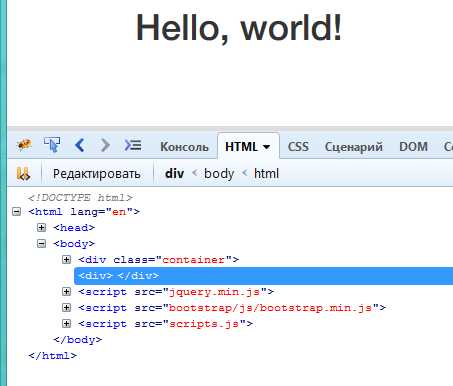Click the "Hello, world!" page heading

coord(239,28)
